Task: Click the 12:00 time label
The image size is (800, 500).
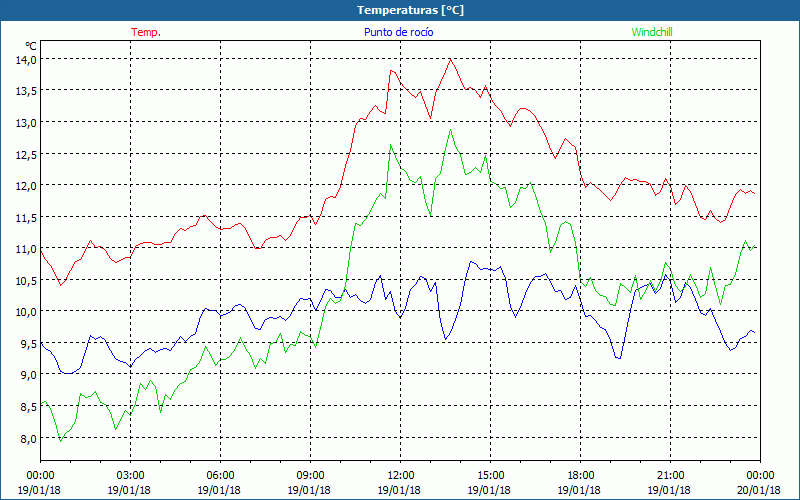Action: [401, 476]
